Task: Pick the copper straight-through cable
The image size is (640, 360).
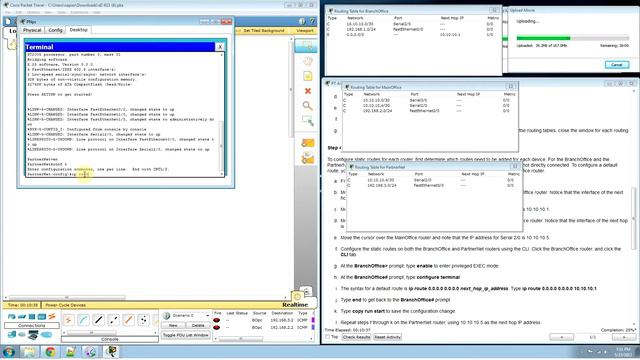Action: [x=98, y=320]
